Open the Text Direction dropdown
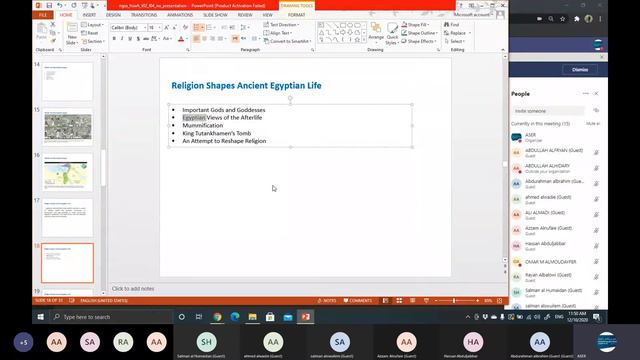The image size is (640, 360). [282, 25]
